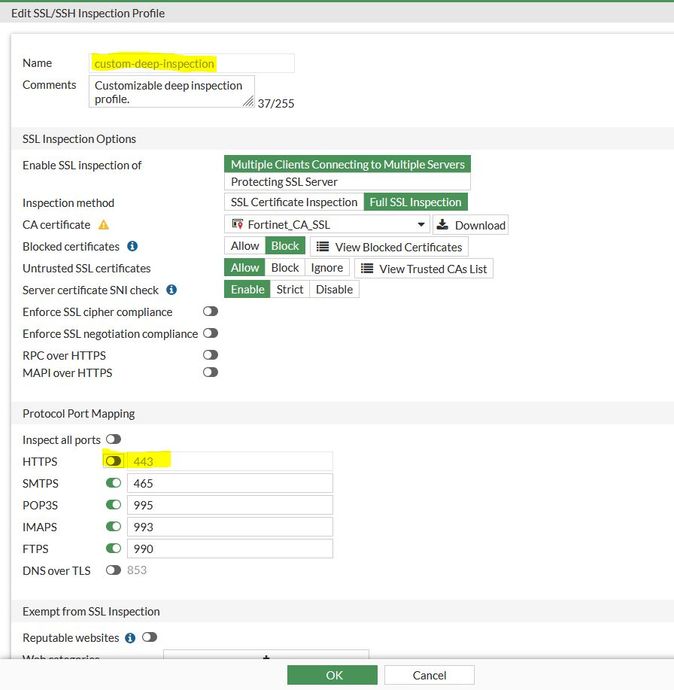Viewport: 674px width, 690px height.
Task: Click the profile Name input field
Action: pyautogui.click(x=192, y=63)
